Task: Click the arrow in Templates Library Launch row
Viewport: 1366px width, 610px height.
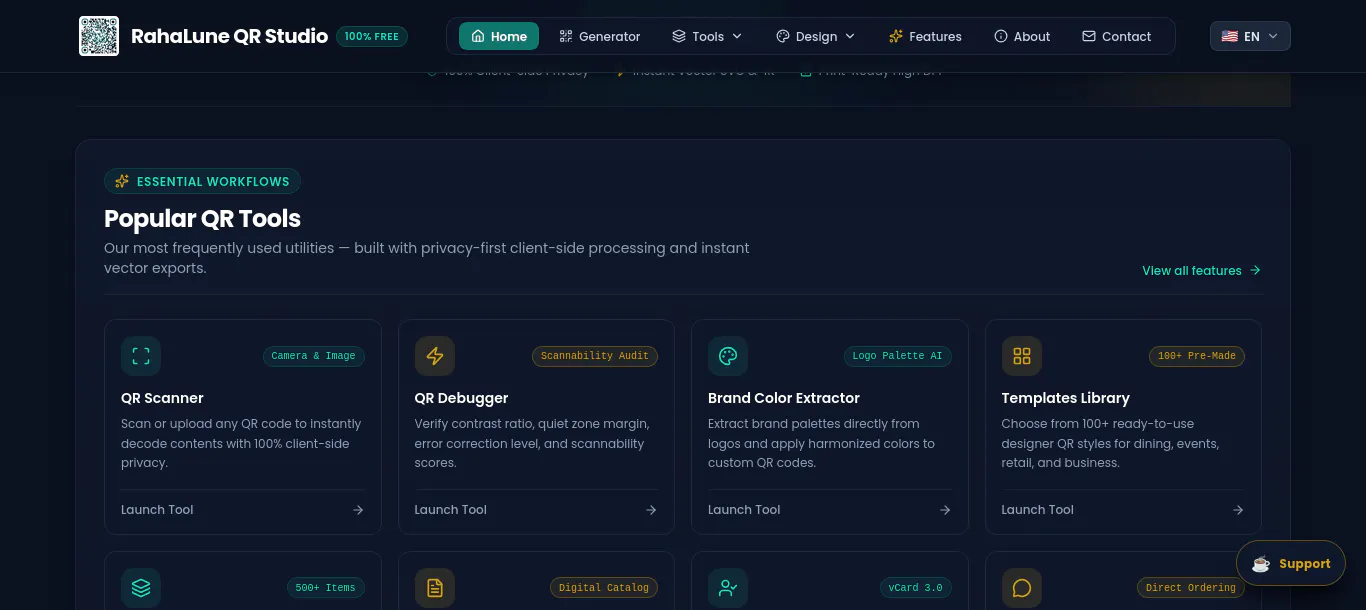Action: [1238, 510]
